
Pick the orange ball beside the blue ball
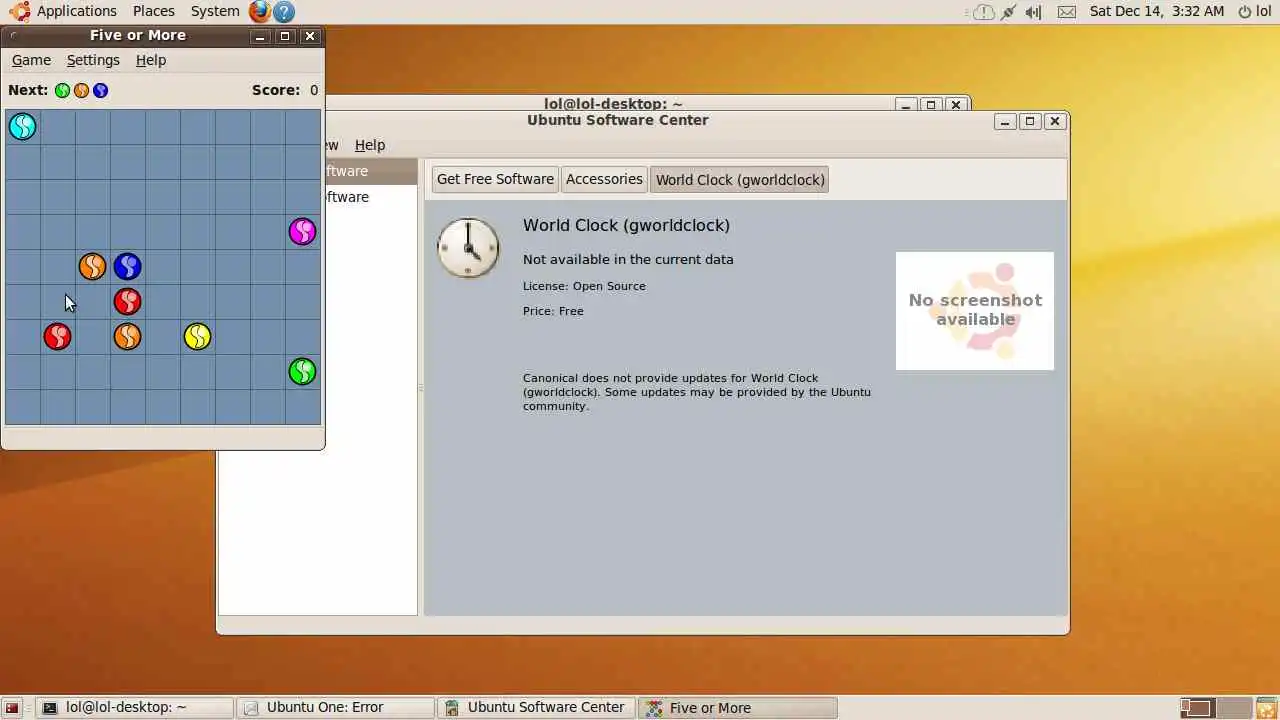pos(92,266)
